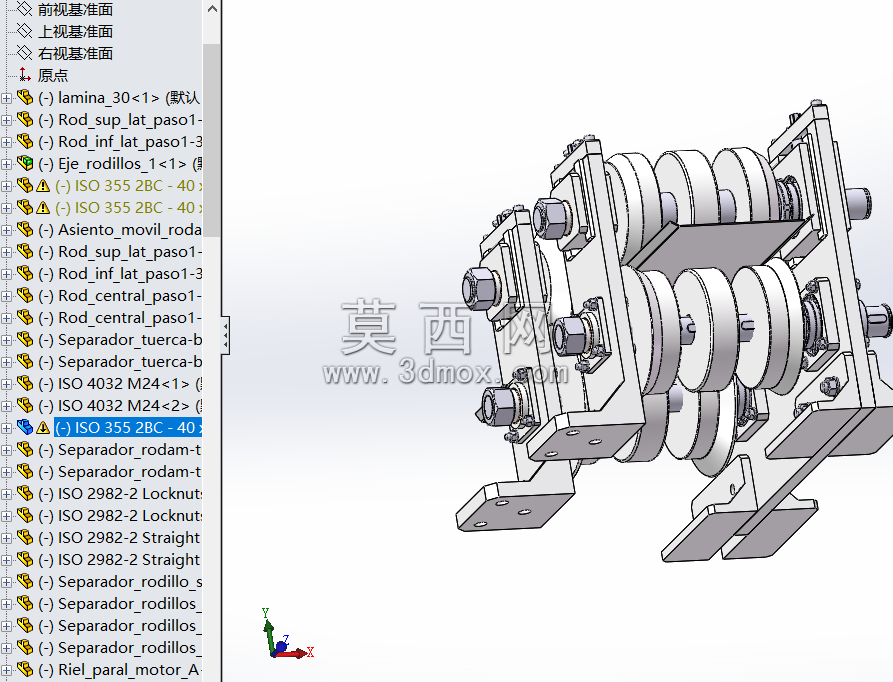Select 原点 in the tree
The height and width of the screenshot is (682, 893).
[x=53, y=75]
